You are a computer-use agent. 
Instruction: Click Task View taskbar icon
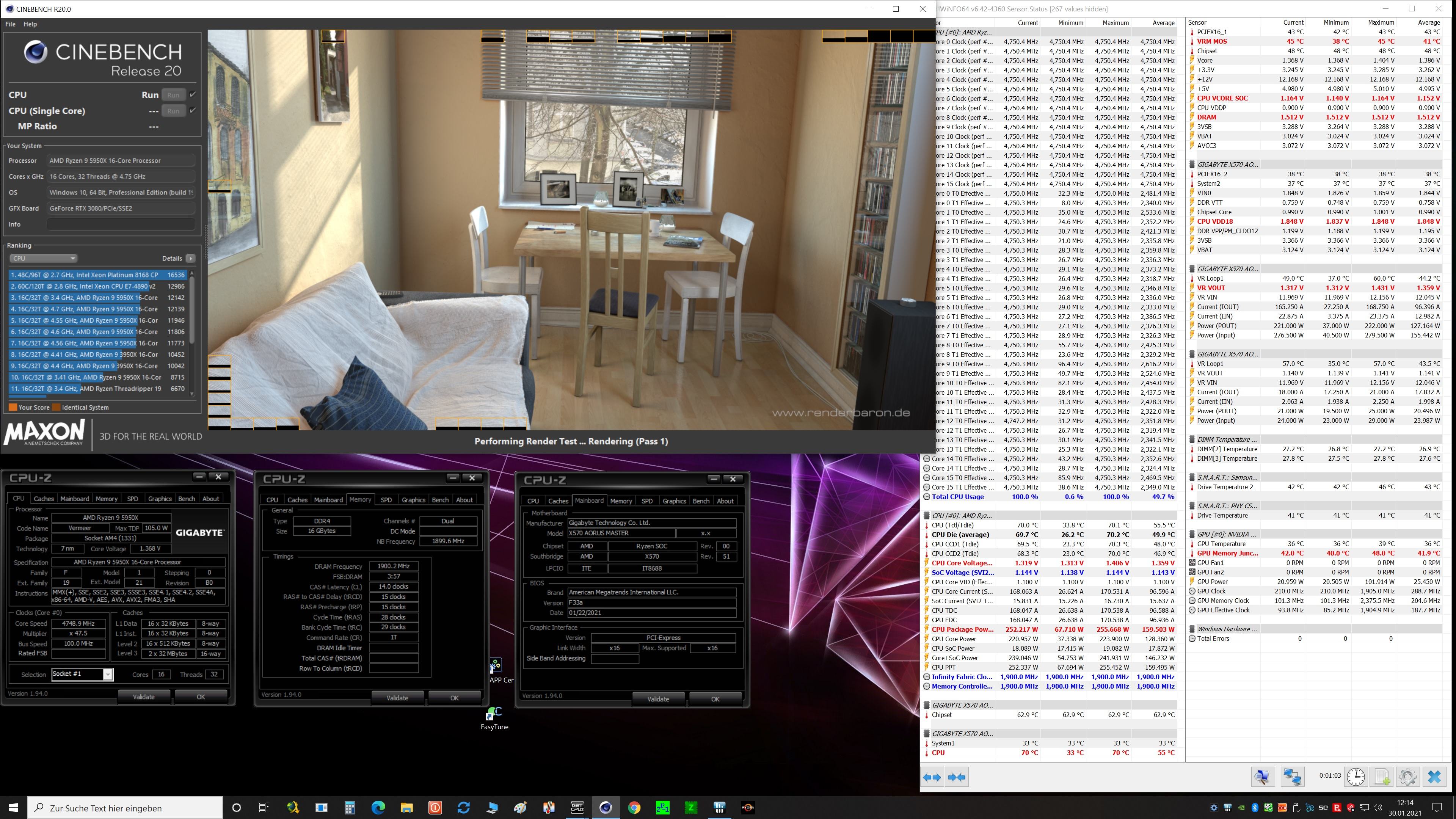coord(264,808)
